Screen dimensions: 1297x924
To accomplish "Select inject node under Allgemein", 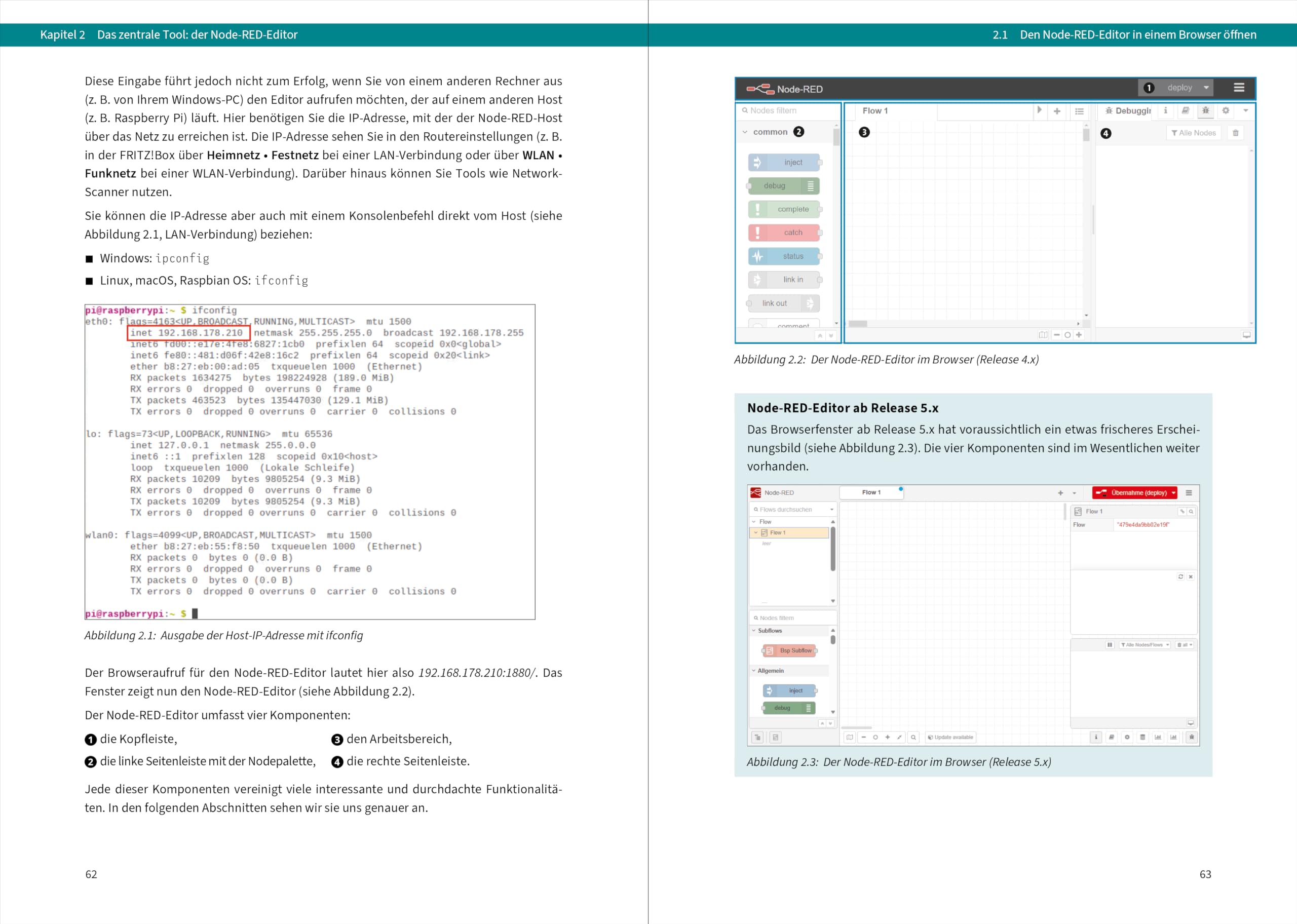I will 789,691.
